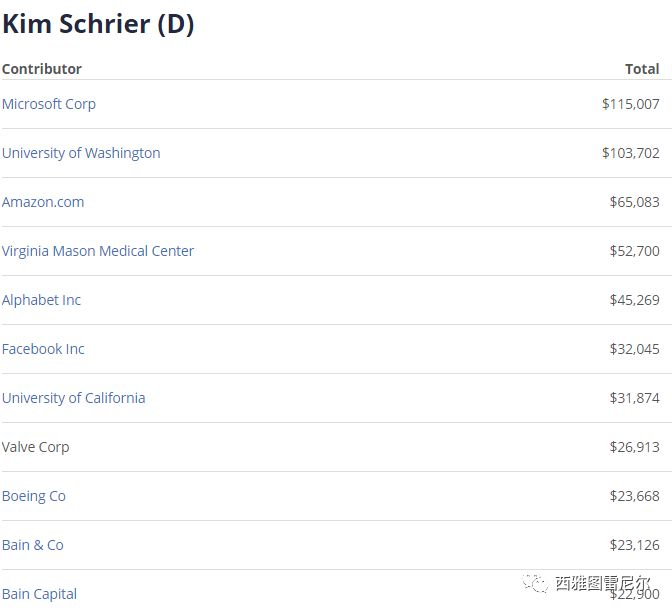Select the Virginia Mason Medical Center link

point(98,251)
